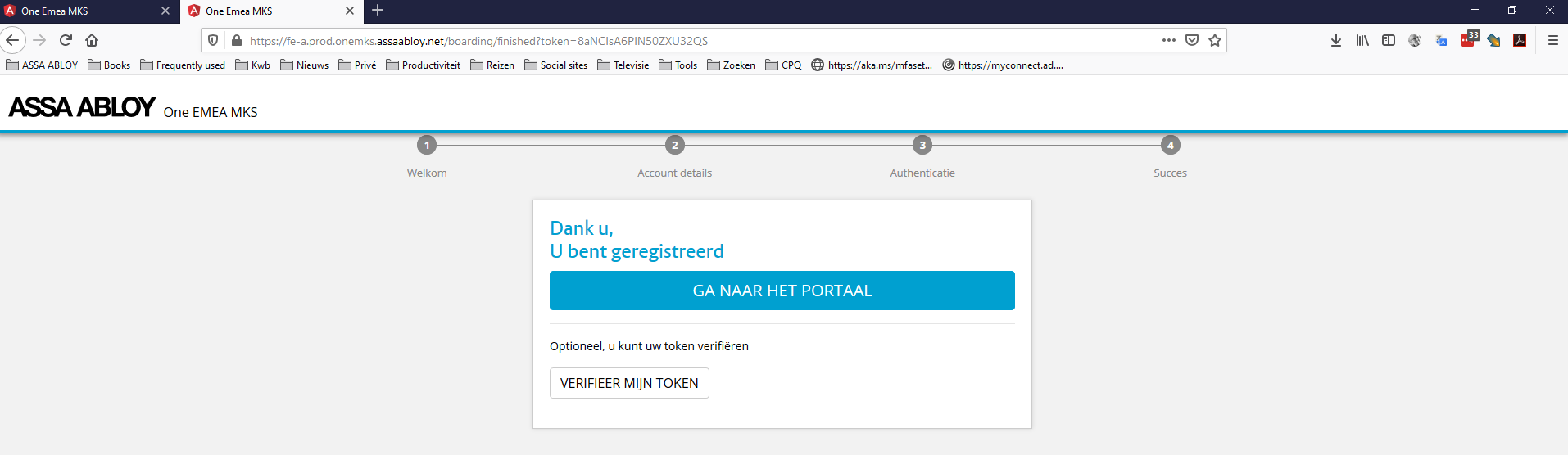This screenshot has width=1568, height=455.
Task: Save page to Pocket
Action: point(1192,40)
